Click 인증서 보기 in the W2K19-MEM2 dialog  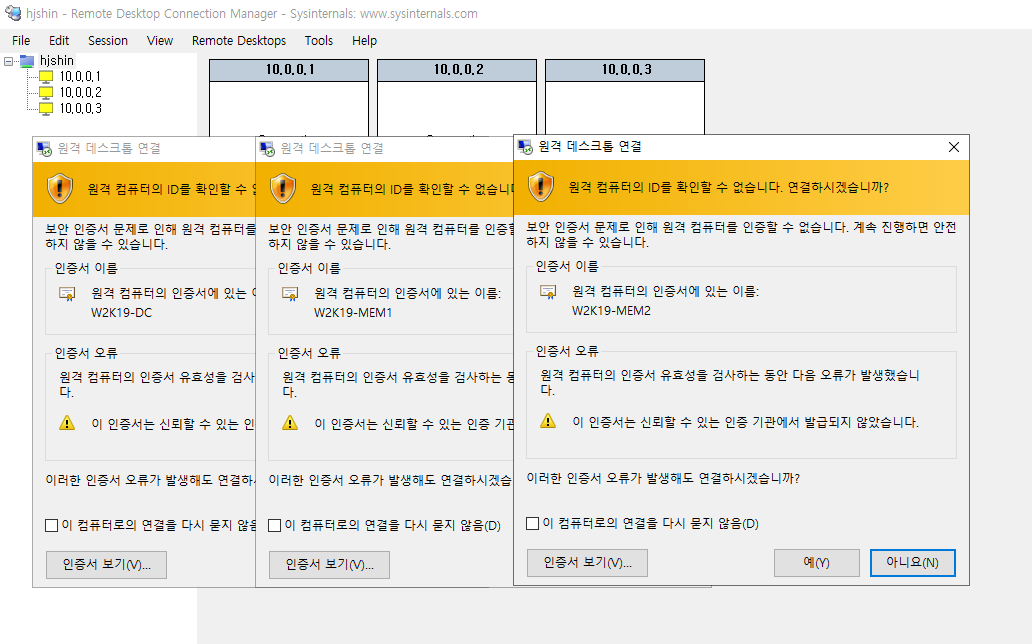tap(587, 562)
